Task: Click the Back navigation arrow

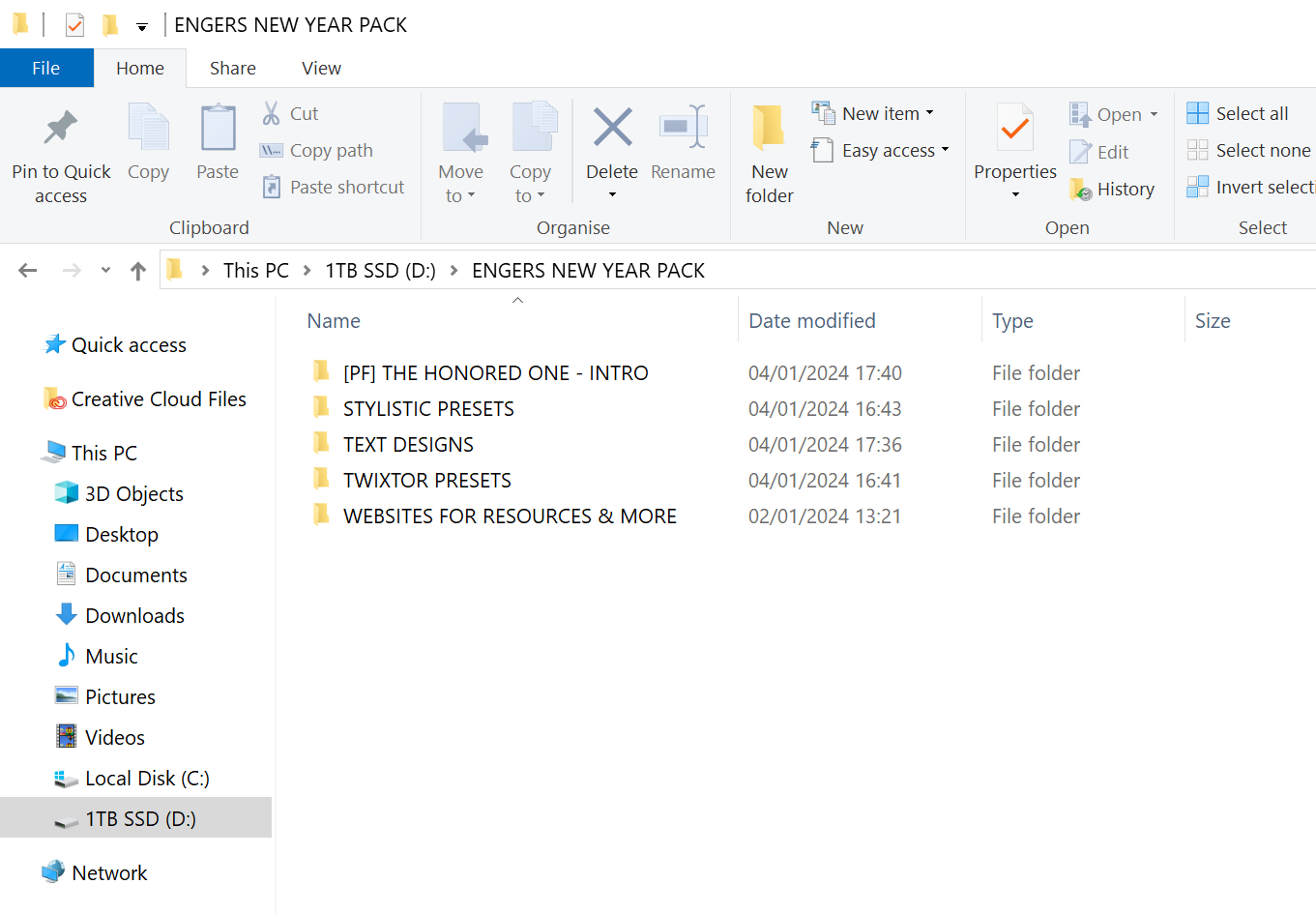Action: 28,271
